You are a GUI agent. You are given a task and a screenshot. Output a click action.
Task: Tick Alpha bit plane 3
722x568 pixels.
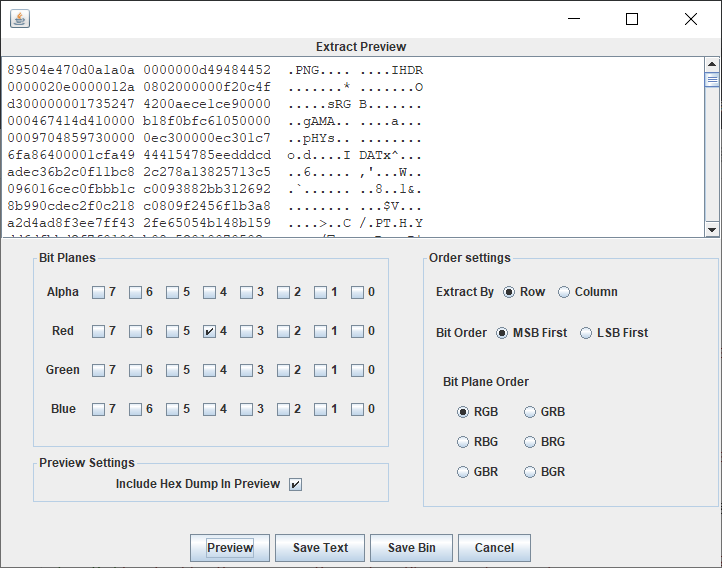pos(246,292)
